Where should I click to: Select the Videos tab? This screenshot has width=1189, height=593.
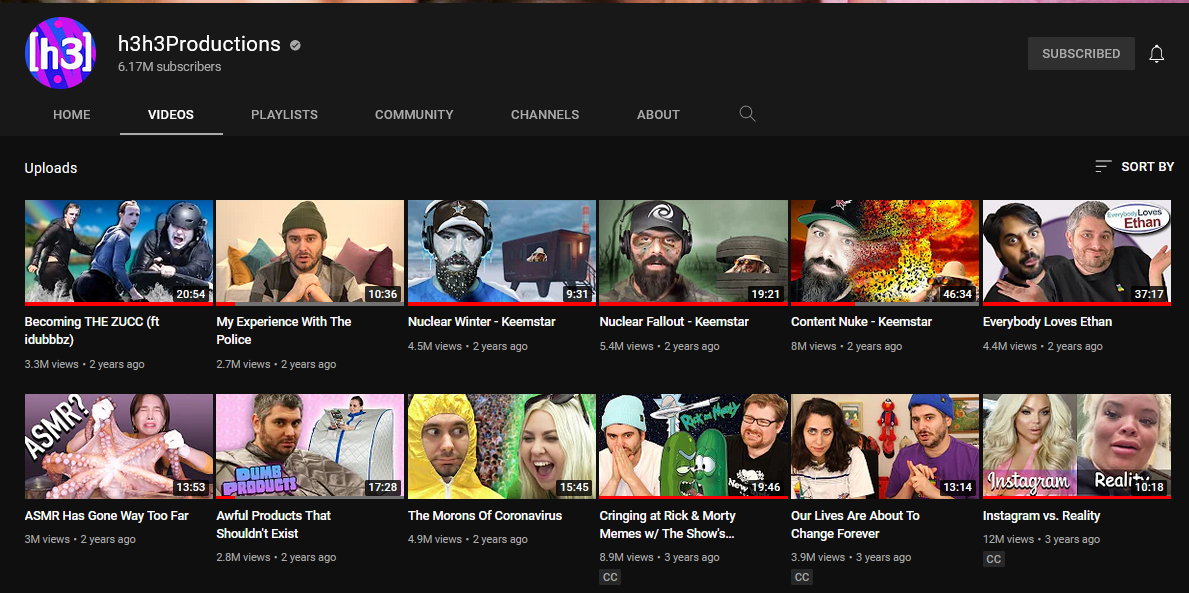coord(171,115)
